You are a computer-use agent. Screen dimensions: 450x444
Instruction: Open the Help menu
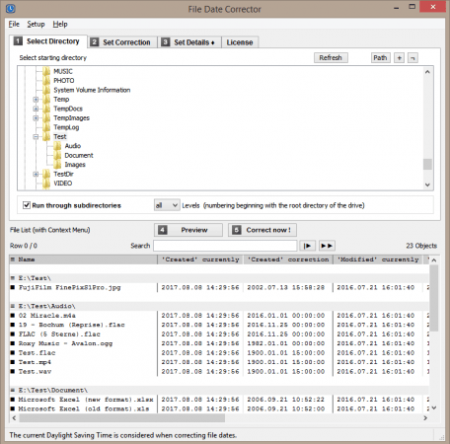tap(60, 24)
